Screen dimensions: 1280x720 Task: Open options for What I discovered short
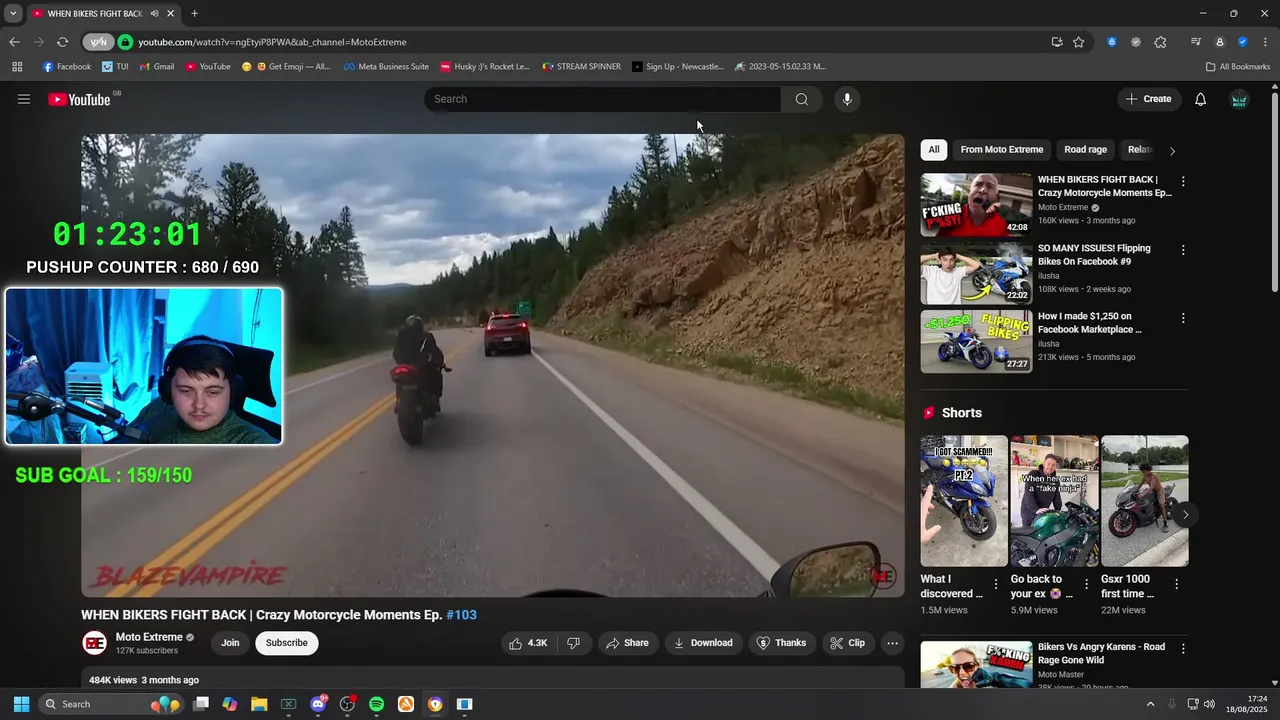tap(996, 584)
